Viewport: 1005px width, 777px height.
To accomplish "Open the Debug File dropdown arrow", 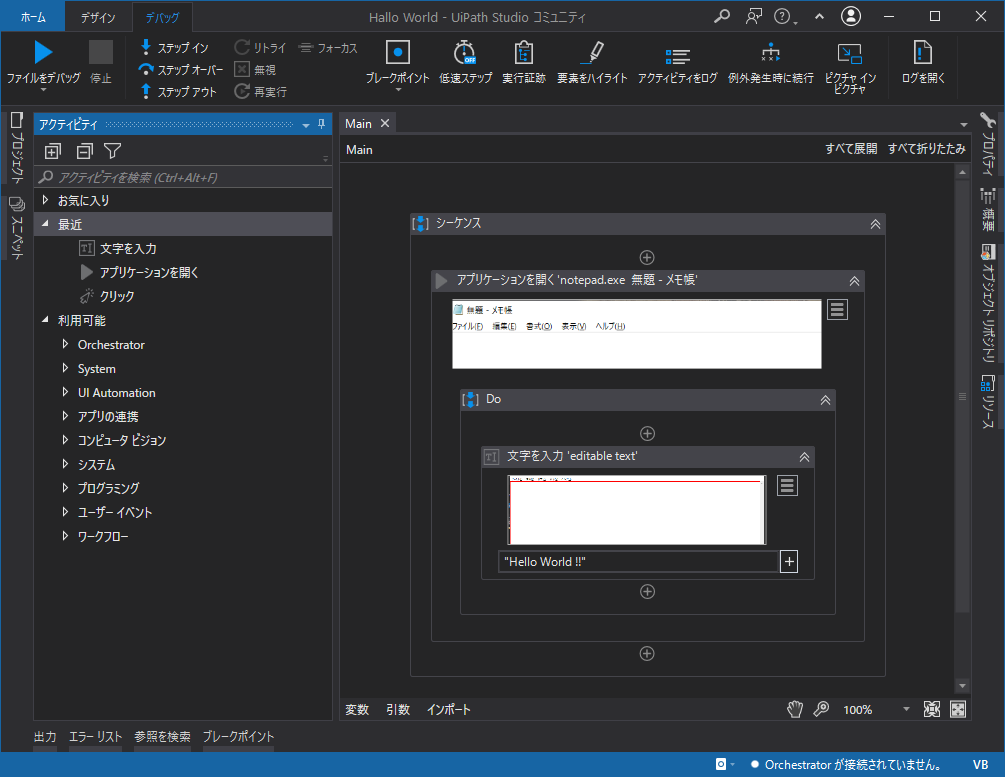I will 44,90.
